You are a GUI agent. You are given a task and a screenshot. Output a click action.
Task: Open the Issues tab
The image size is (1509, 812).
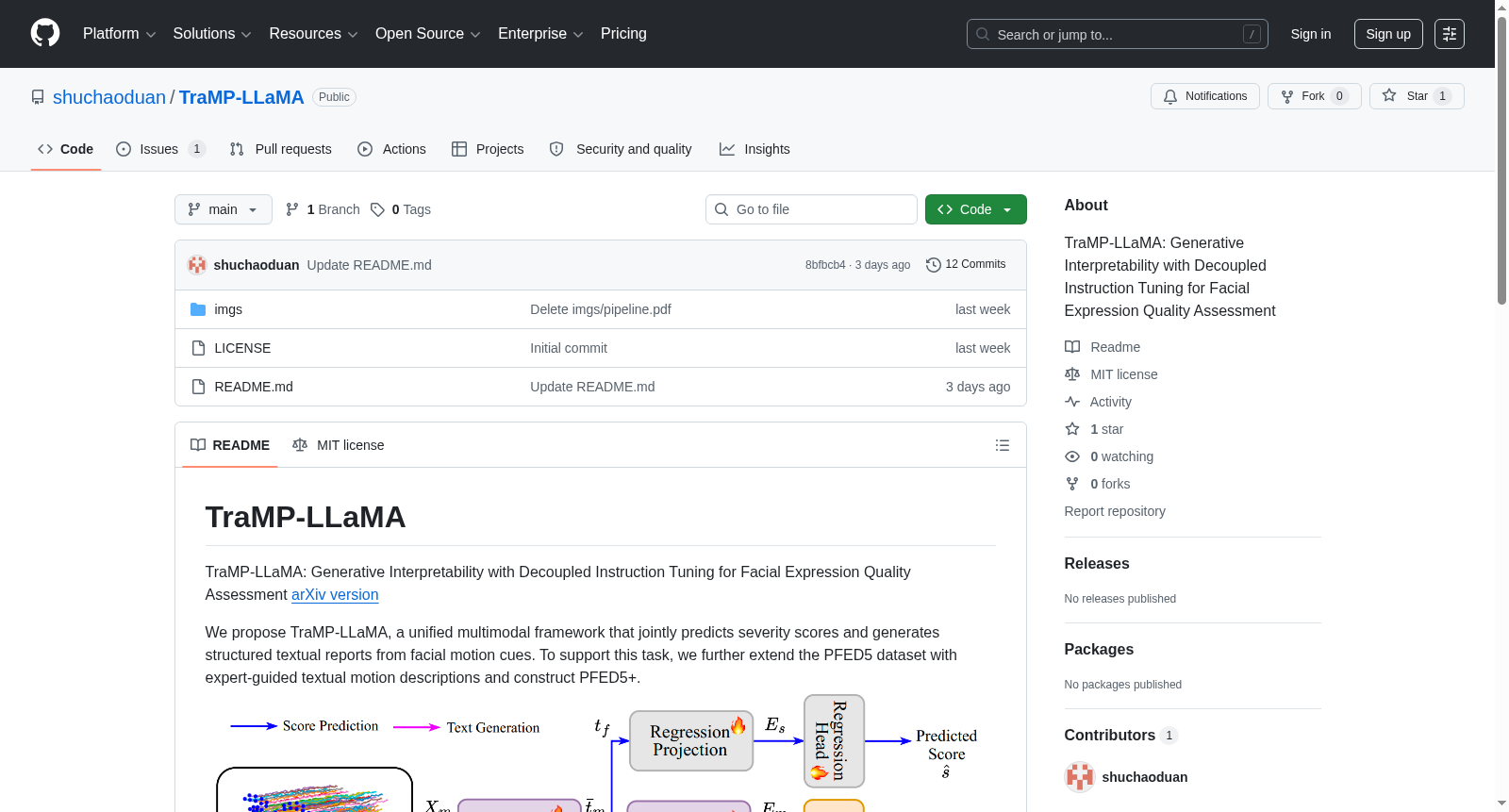[x=160, y=149]
